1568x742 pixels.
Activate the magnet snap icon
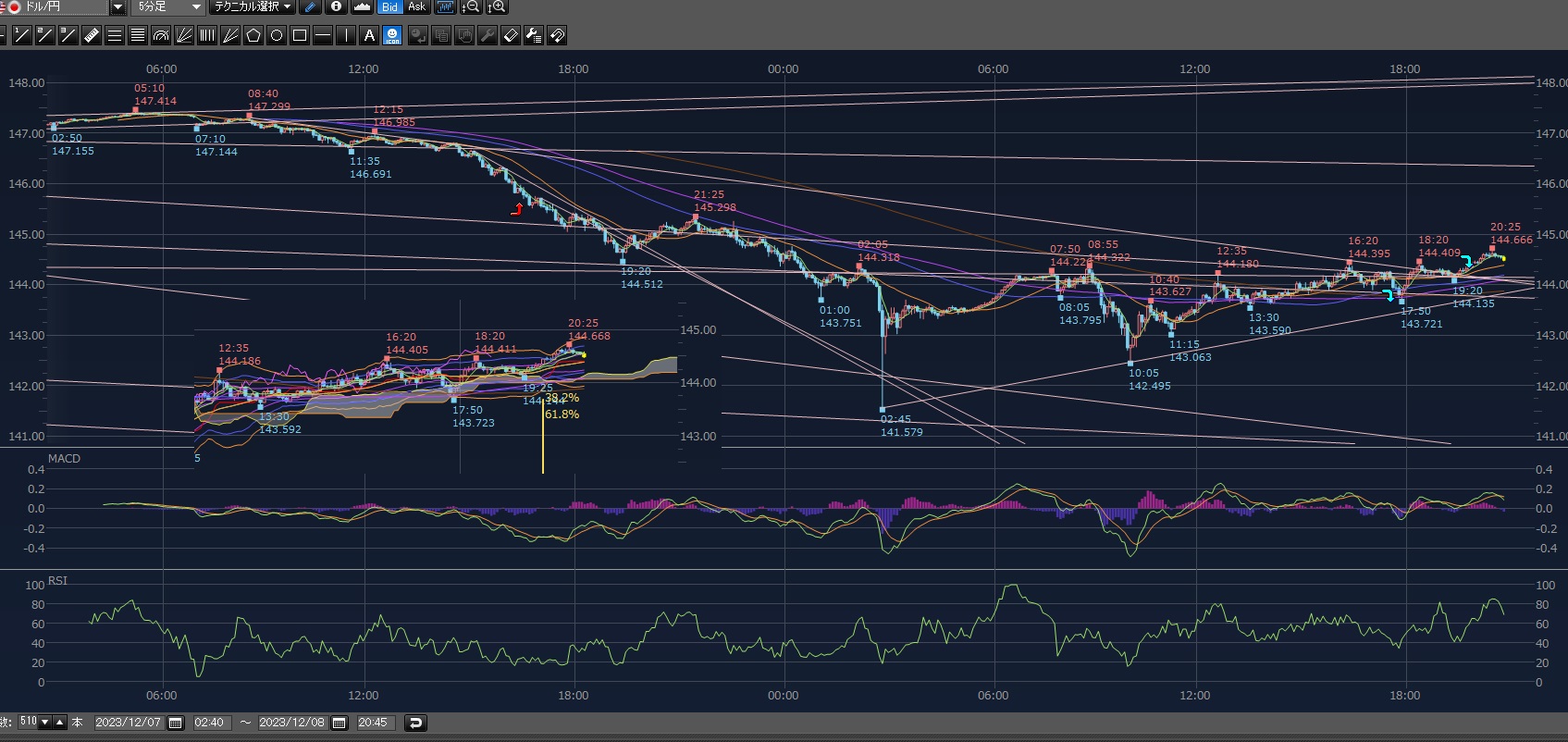point(557,36)
